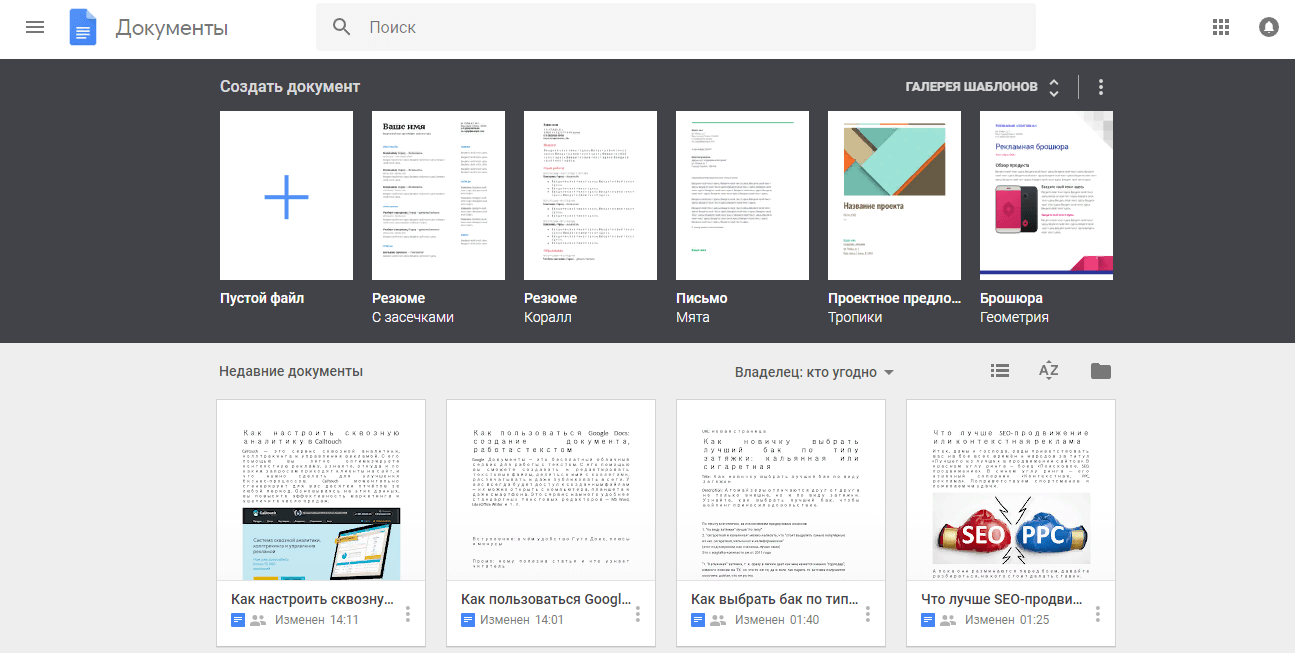The height and width of the screenshot is (653, 1295).
Task: Open overflow menu of 'Как настроить сквозну...' document
Action: [x=407, y=613]
